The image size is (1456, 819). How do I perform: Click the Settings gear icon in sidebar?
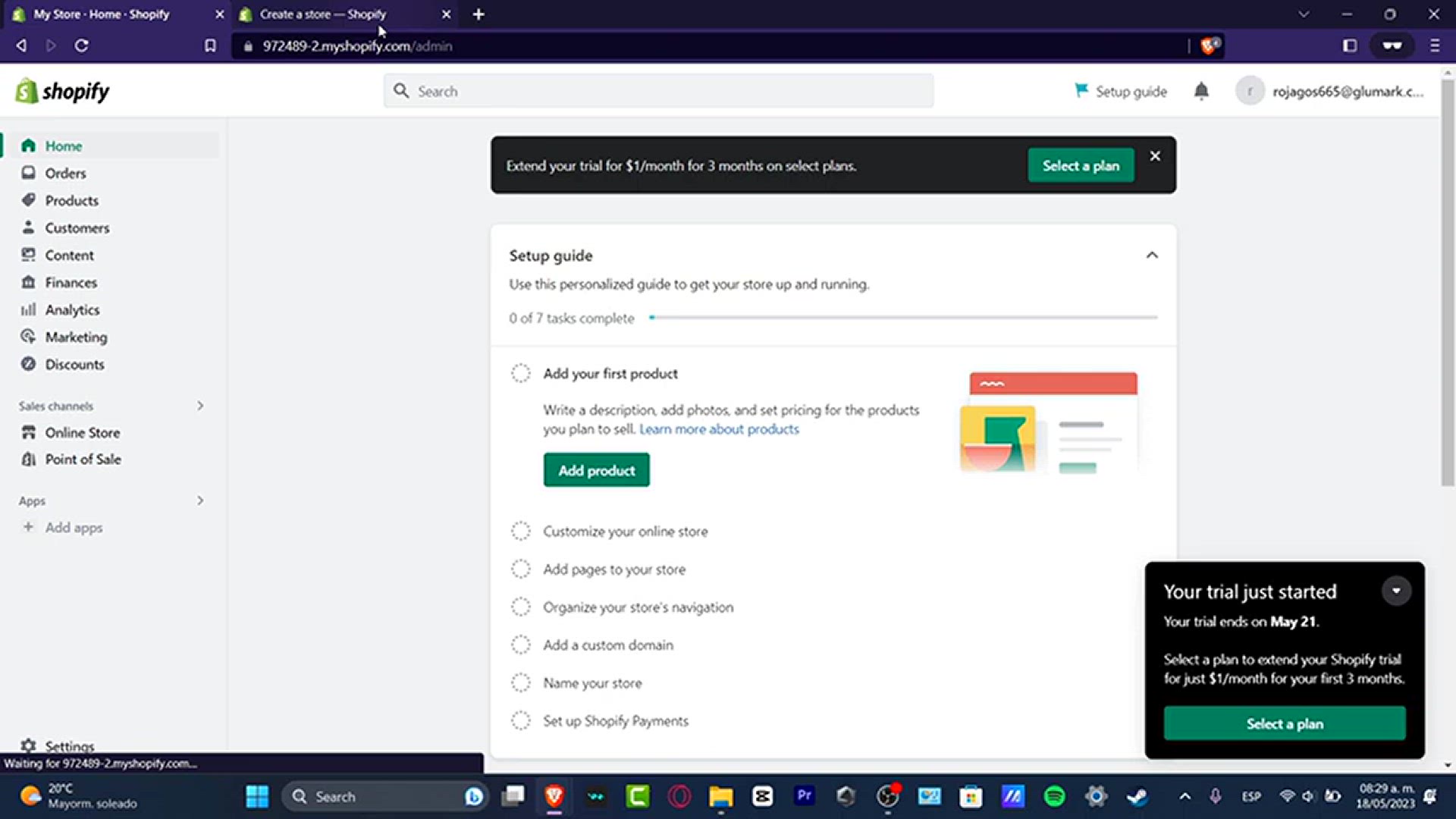[x=28, y=745]
